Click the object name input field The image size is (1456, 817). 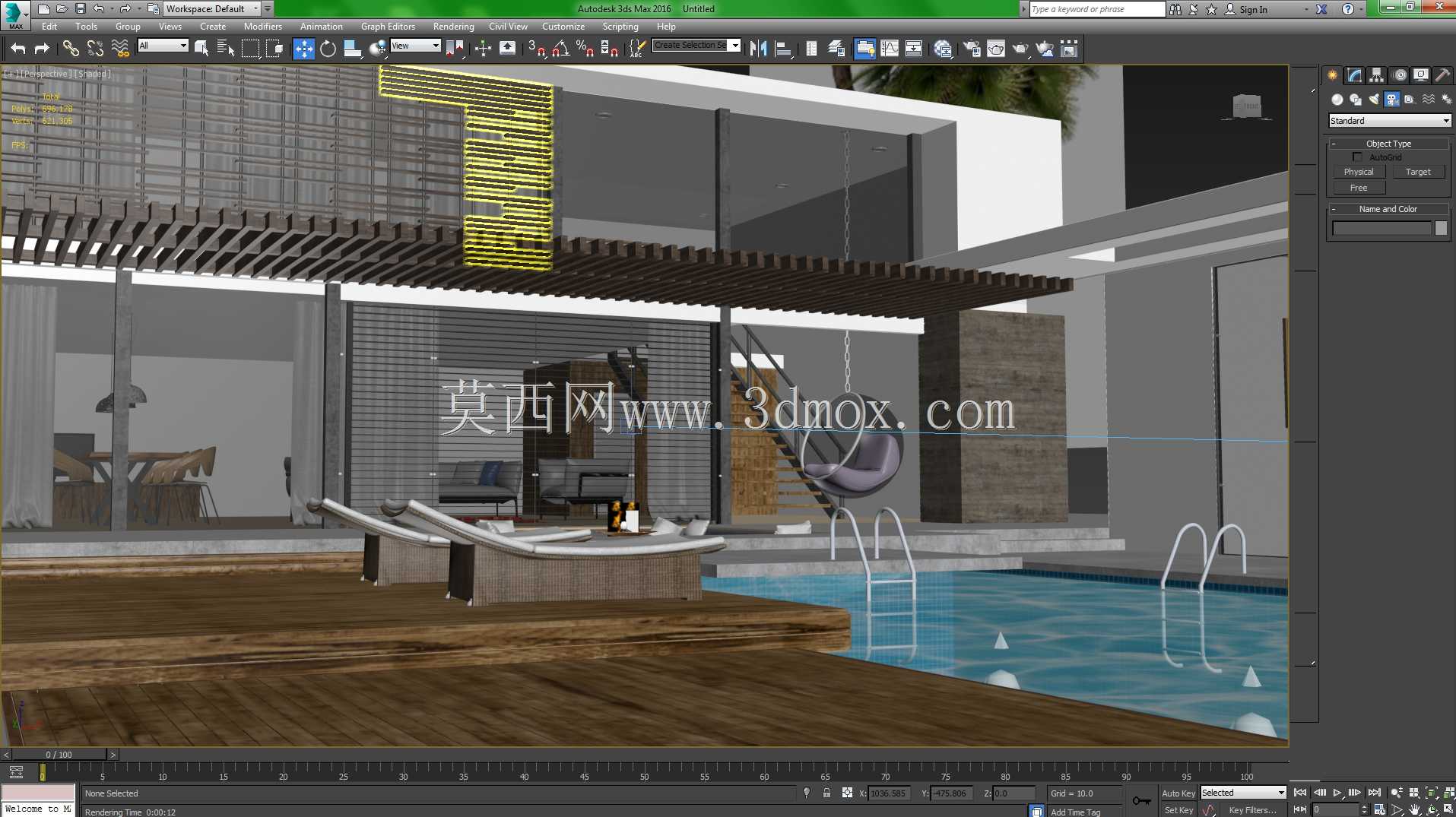pyautogui.click(x=1381, y=228)
